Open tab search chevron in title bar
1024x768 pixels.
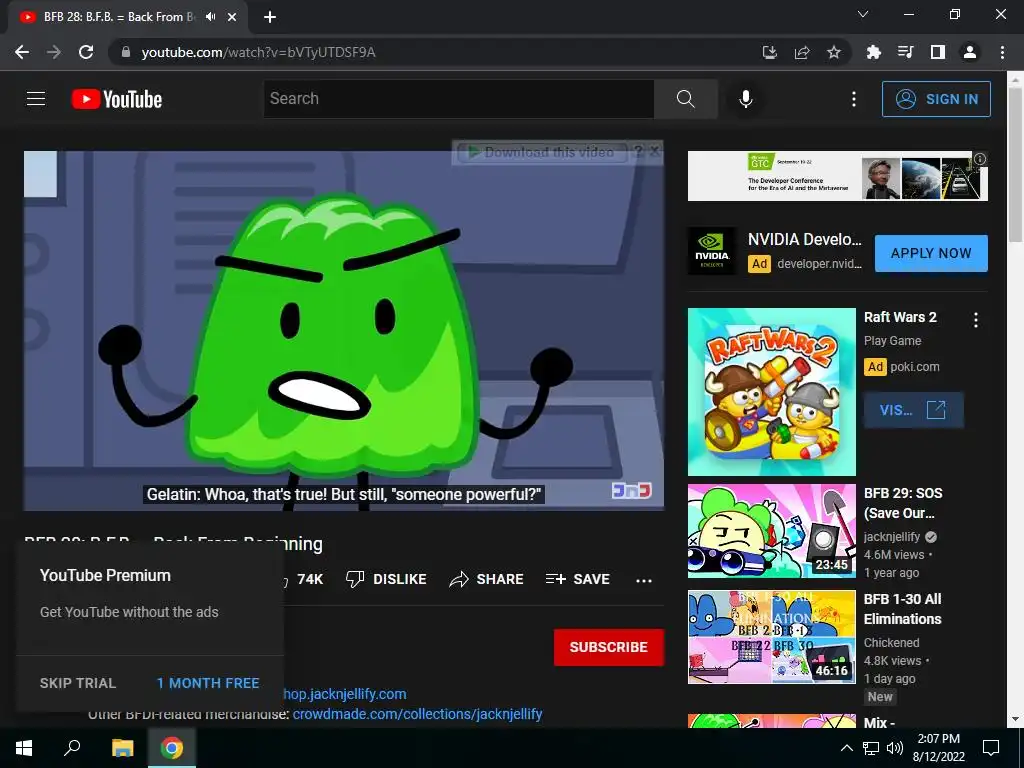863,14
